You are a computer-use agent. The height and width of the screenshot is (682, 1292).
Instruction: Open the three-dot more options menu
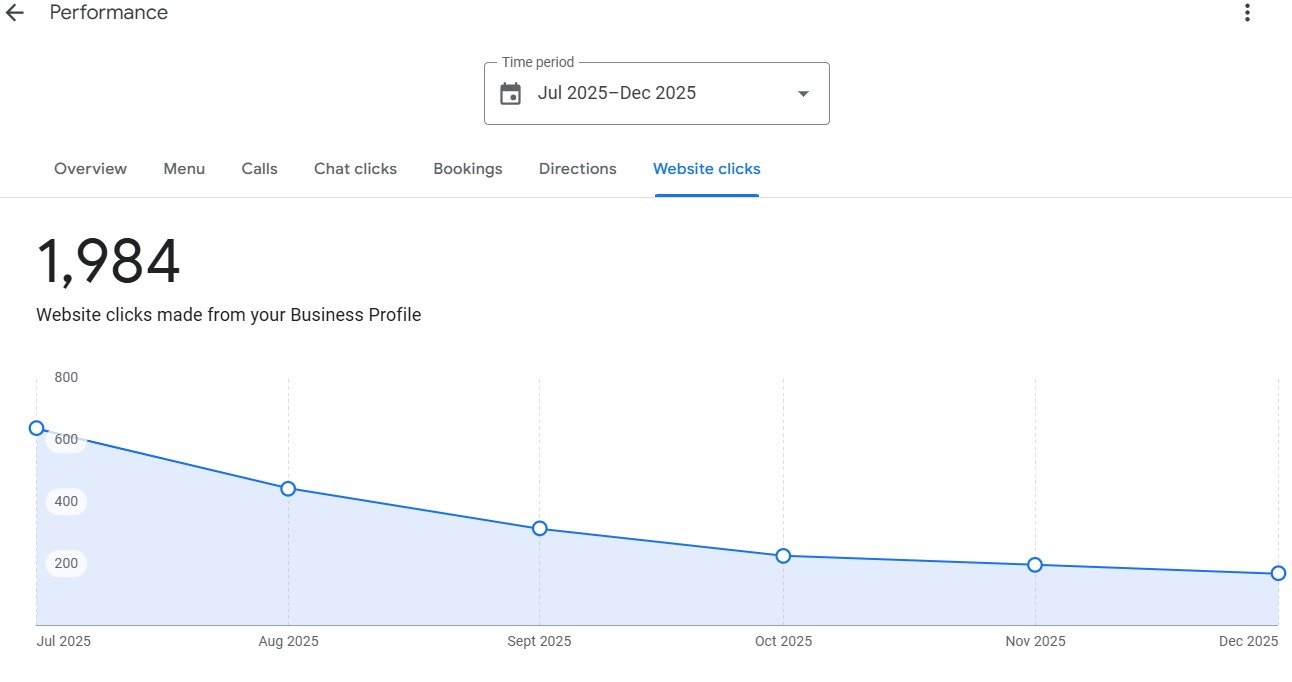click(1246, 13)
